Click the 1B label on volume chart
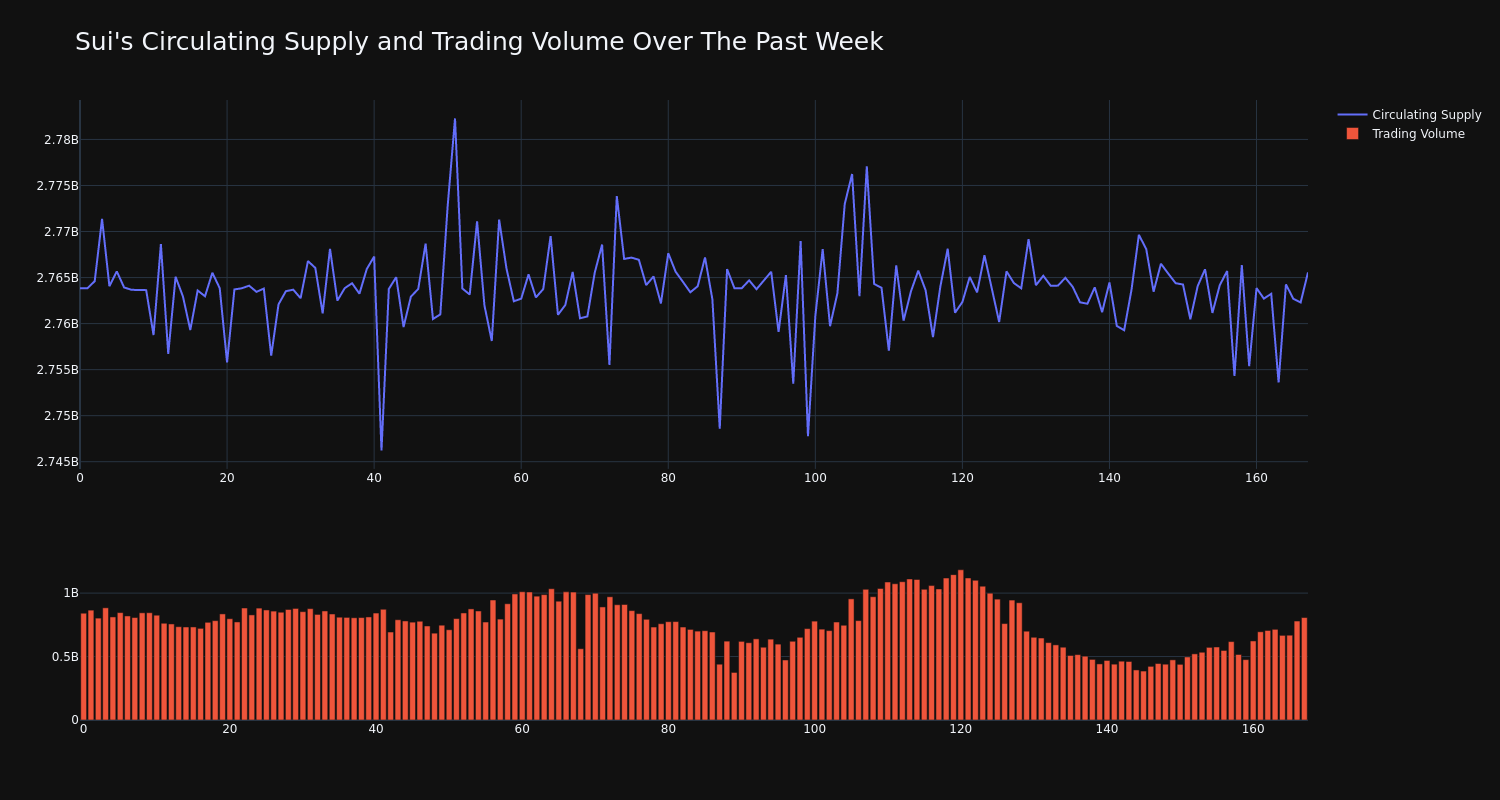The height and width of the screenshot is (800, 1500). [x=70, y=593]
